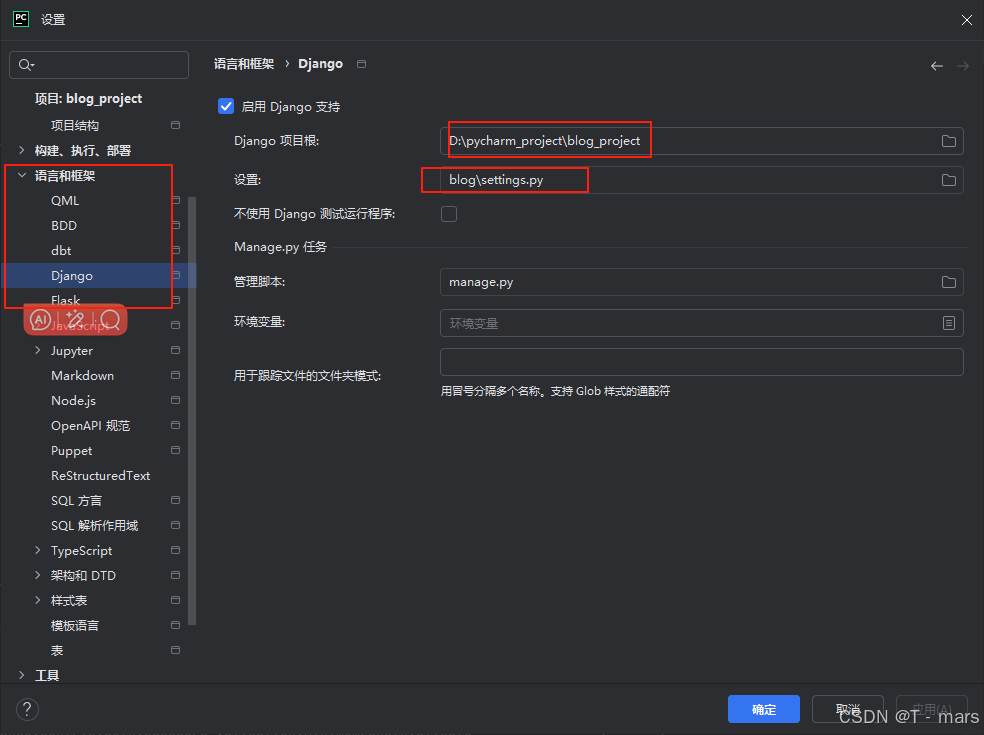The width and height of the screenshot is (984, 735).
Task: Expand 工具 section
Action: [x=22, y=675]
